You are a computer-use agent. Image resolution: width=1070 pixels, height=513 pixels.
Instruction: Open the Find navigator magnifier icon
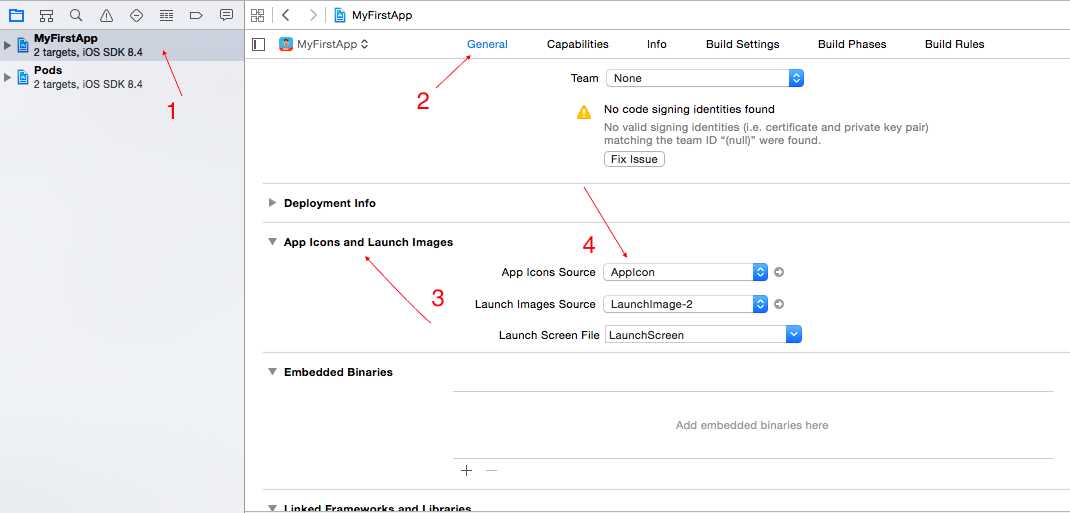click(76, 15)
